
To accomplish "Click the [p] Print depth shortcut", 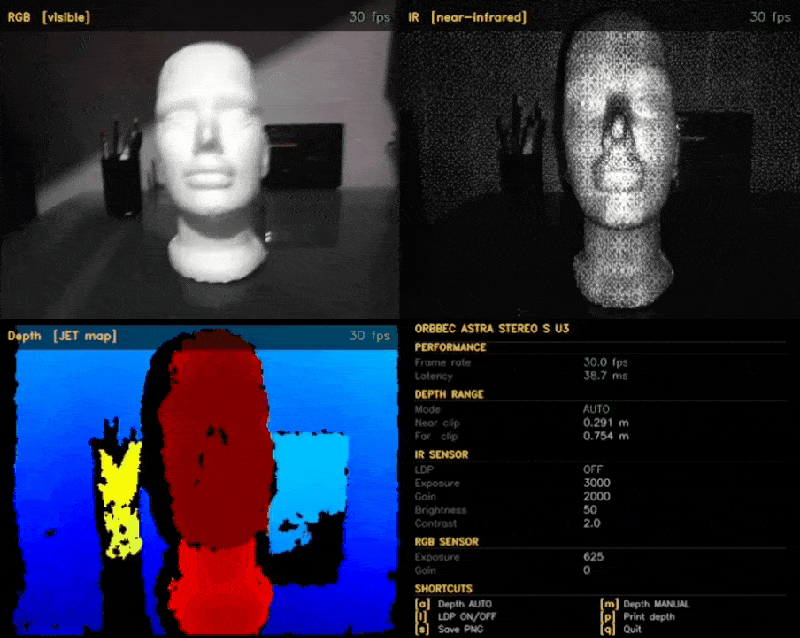I will [638, 617].
